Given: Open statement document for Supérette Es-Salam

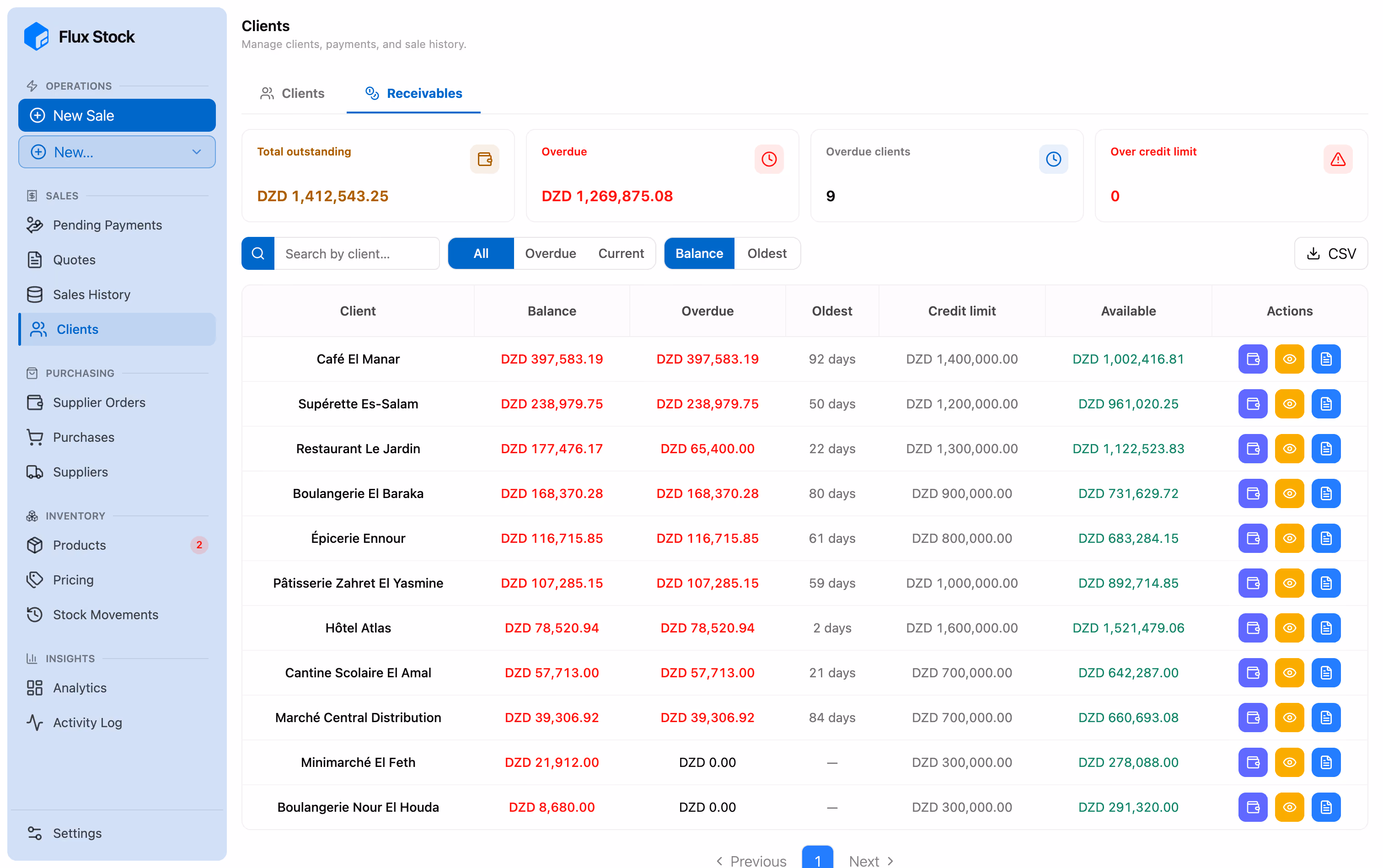Looking at the screenshot, I should click(1325, 403).
